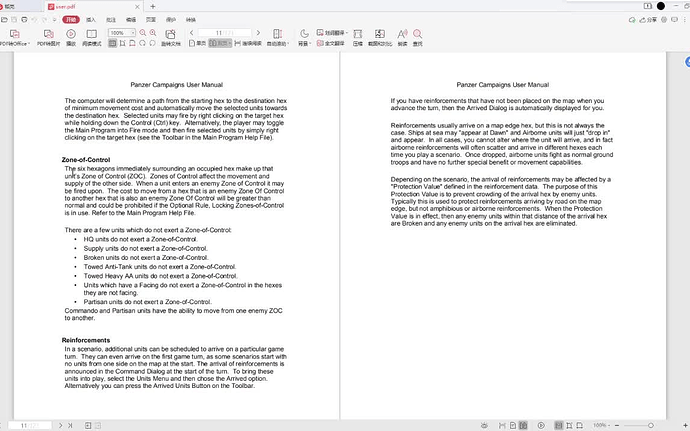Viewport: 690px width, 431px height.
Task: Open the auto scroll dropdown
Action: point(278,37)
